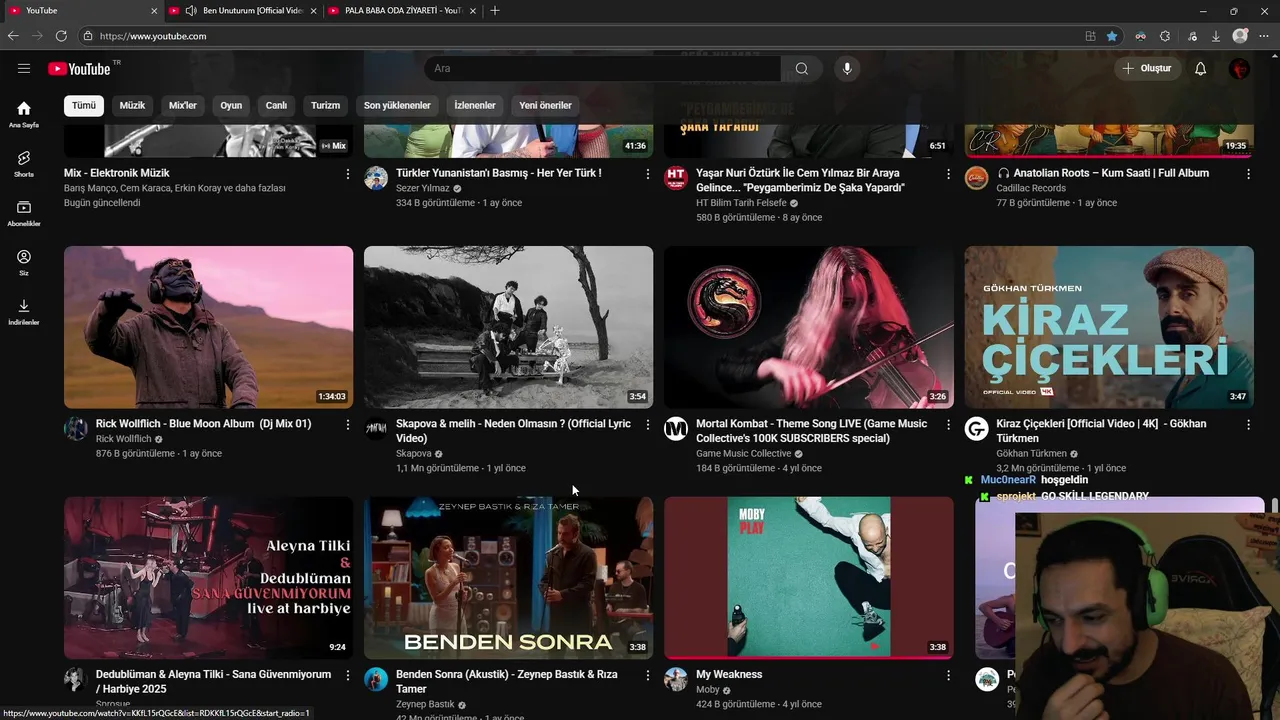This screenshot has width=1280, height=720.
Task: Open Gökhan Türkmen channel avatar
Action: (x=976, y=429)
